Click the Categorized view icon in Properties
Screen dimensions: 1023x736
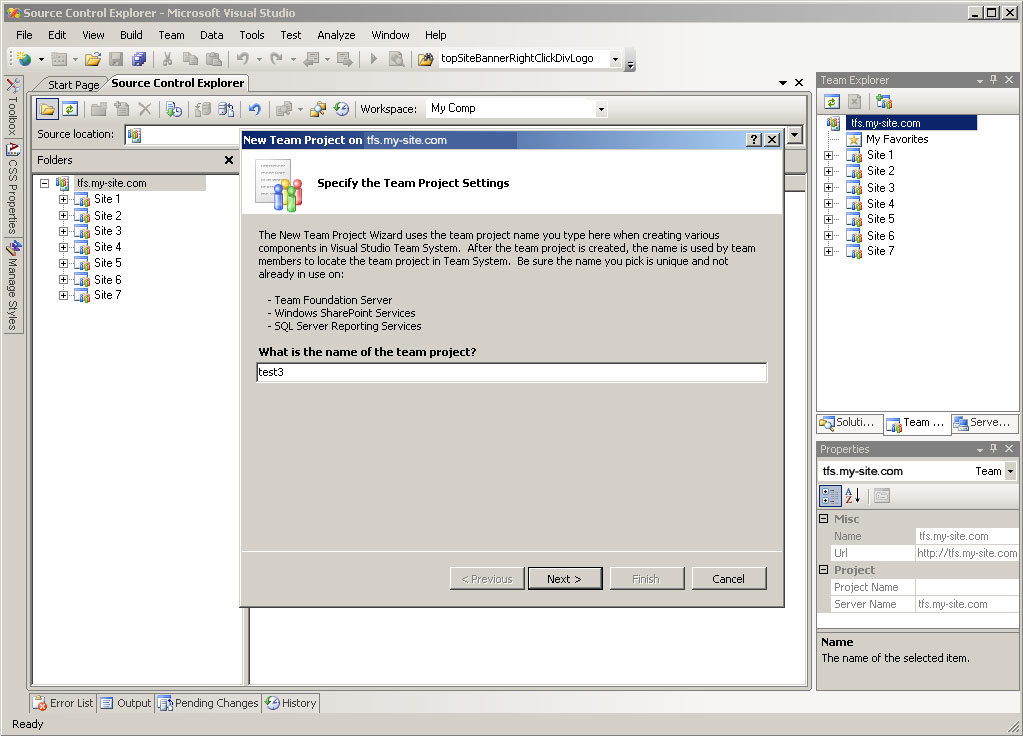tap(830, 496)
